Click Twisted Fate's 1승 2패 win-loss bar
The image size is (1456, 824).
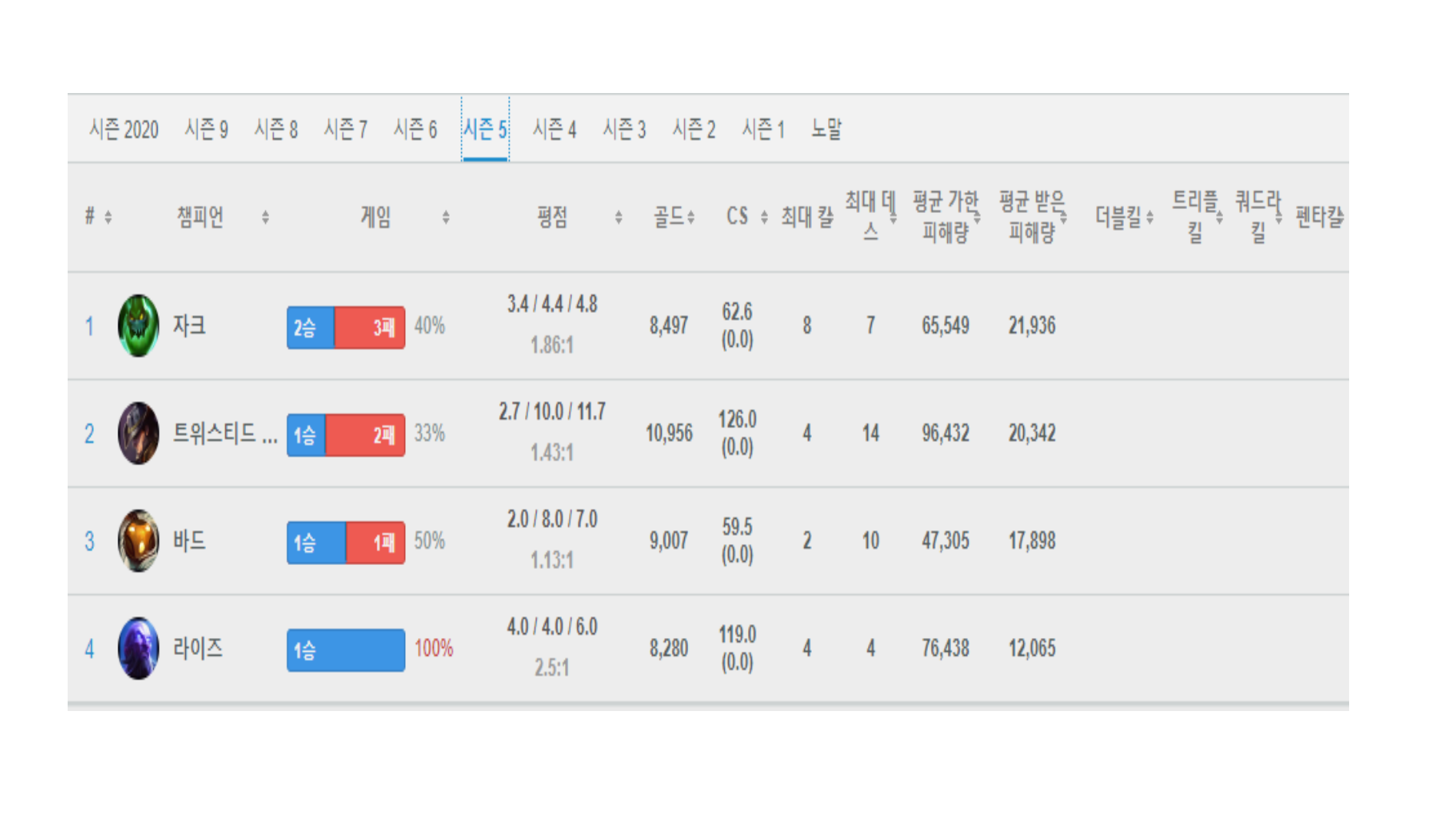346,435
